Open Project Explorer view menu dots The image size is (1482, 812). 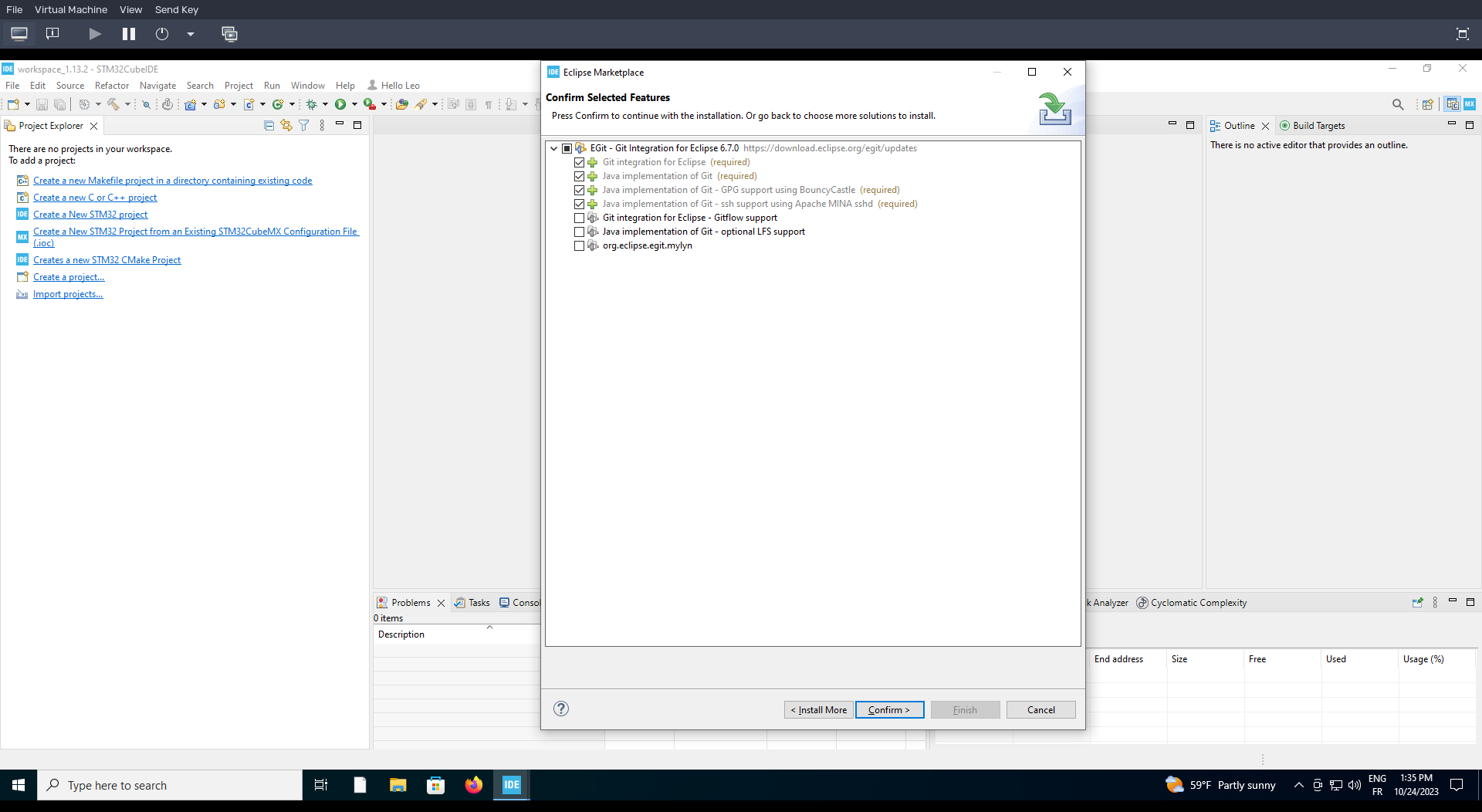pyautogui.click(x=322, y=126)
